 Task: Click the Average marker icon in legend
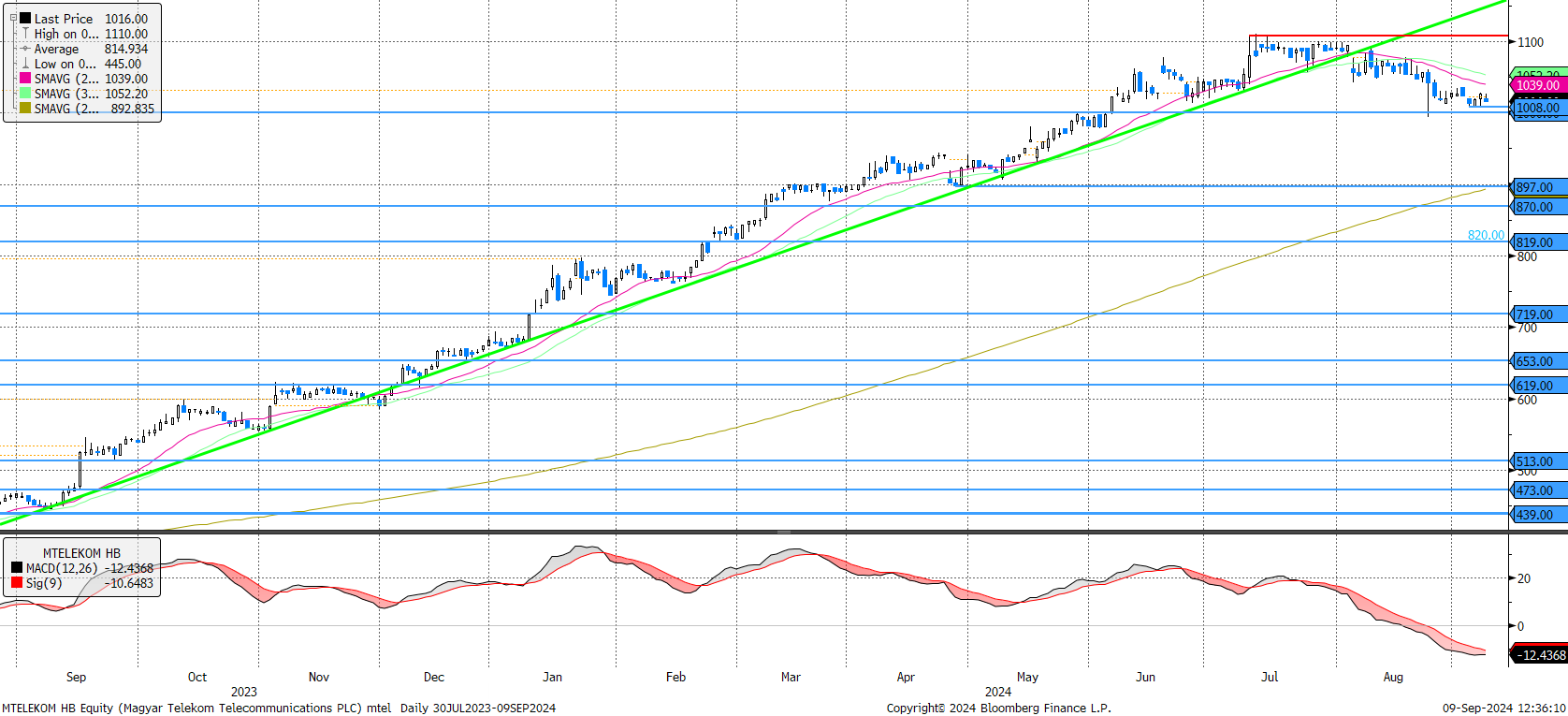tap(26, 49)
